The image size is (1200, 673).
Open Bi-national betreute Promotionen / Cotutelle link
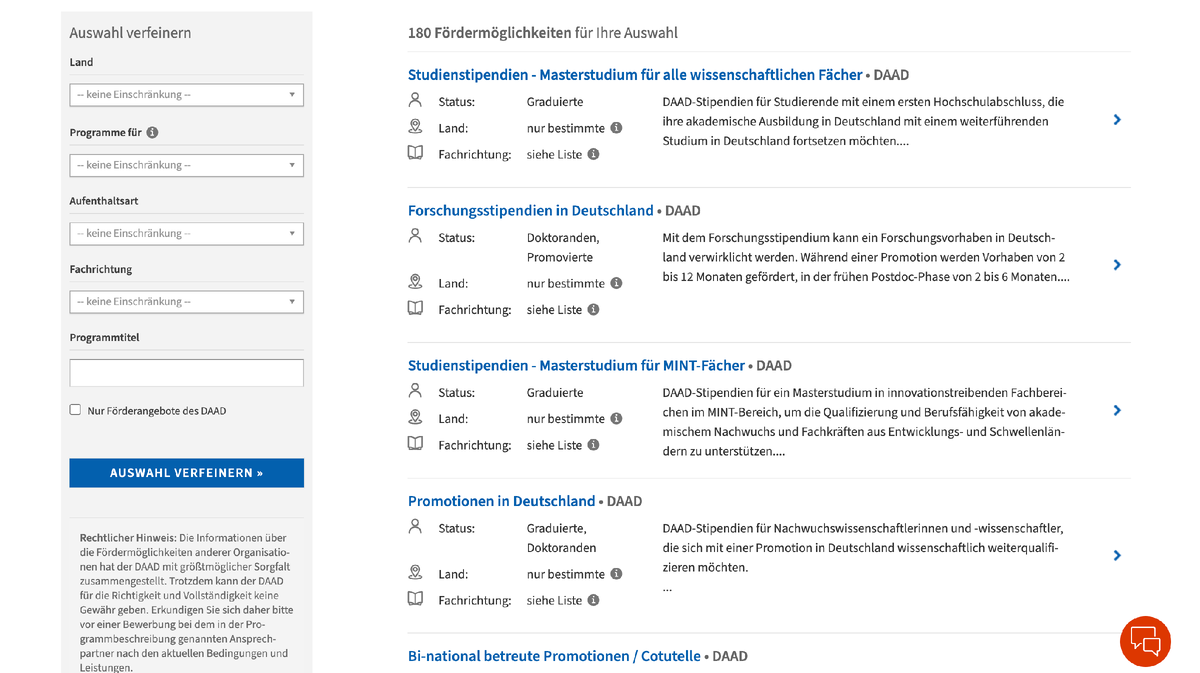click(554, 656)
